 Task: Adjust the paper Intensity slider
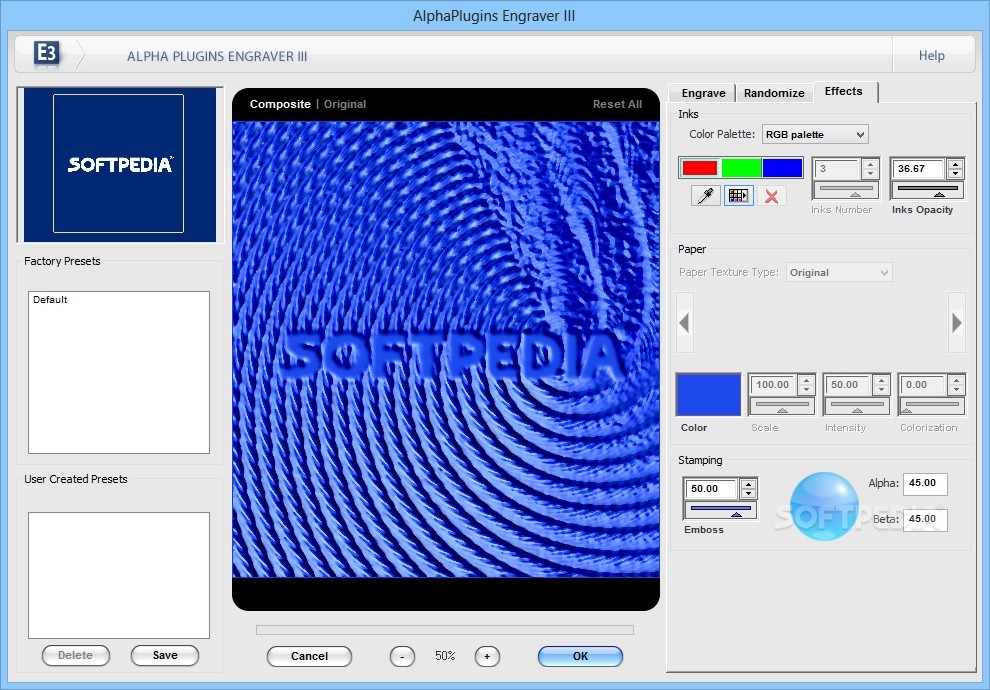point(856,406)
